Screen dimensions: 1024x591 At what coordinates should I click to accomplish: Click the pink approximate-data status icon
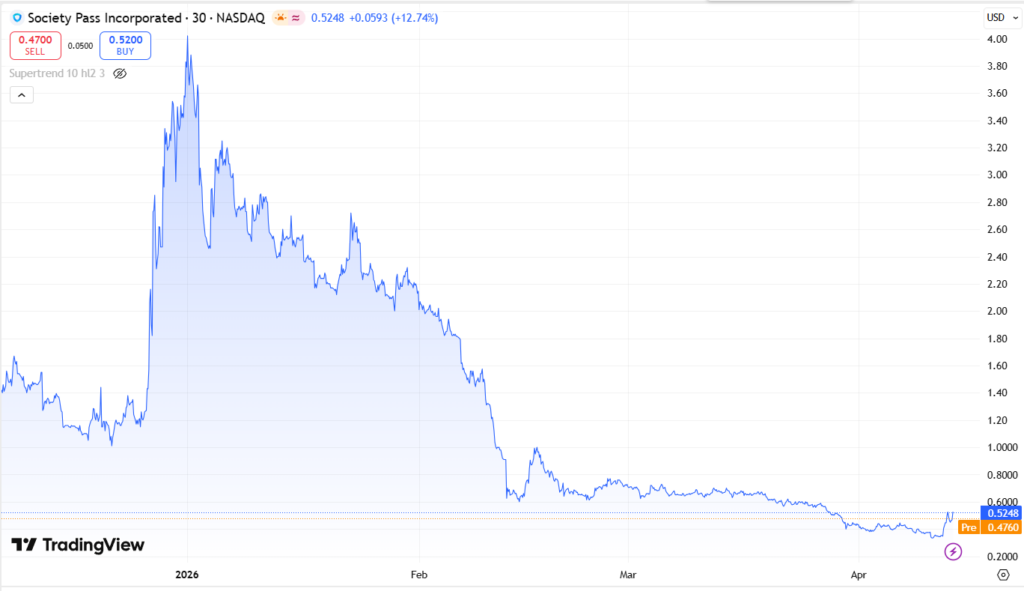tap(296, 18)
